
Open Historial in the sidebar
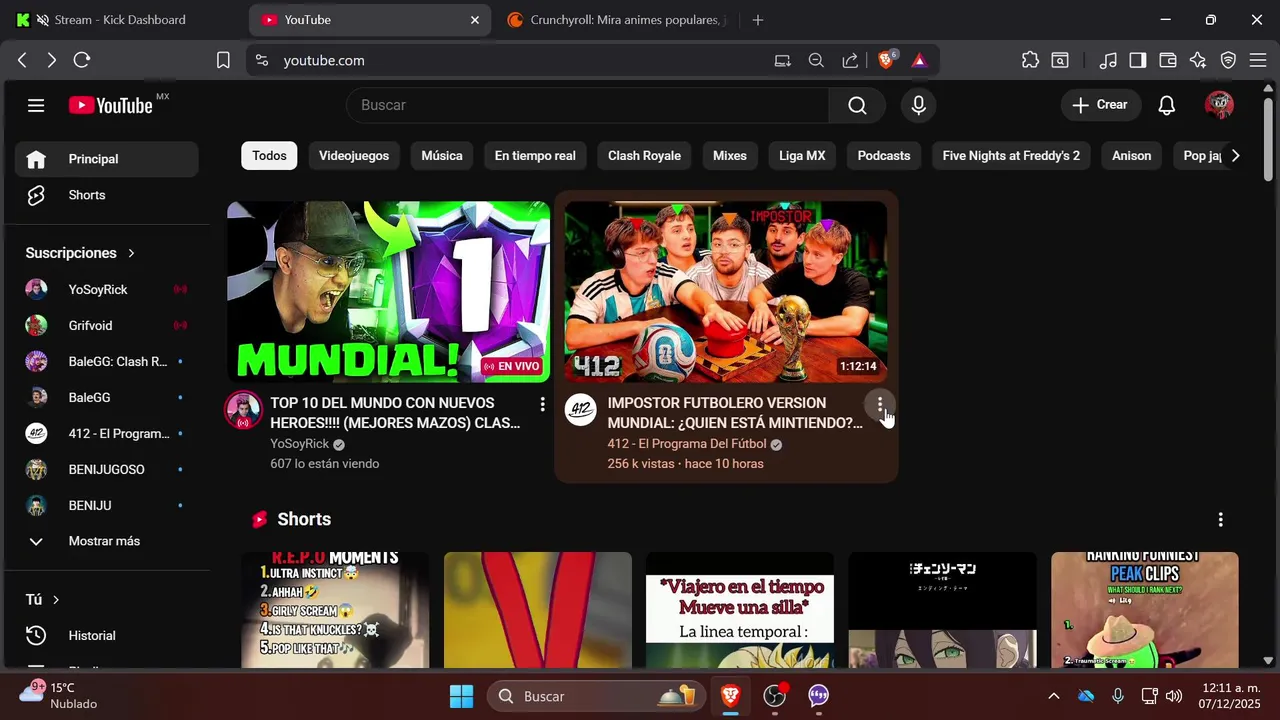point(106,635)
